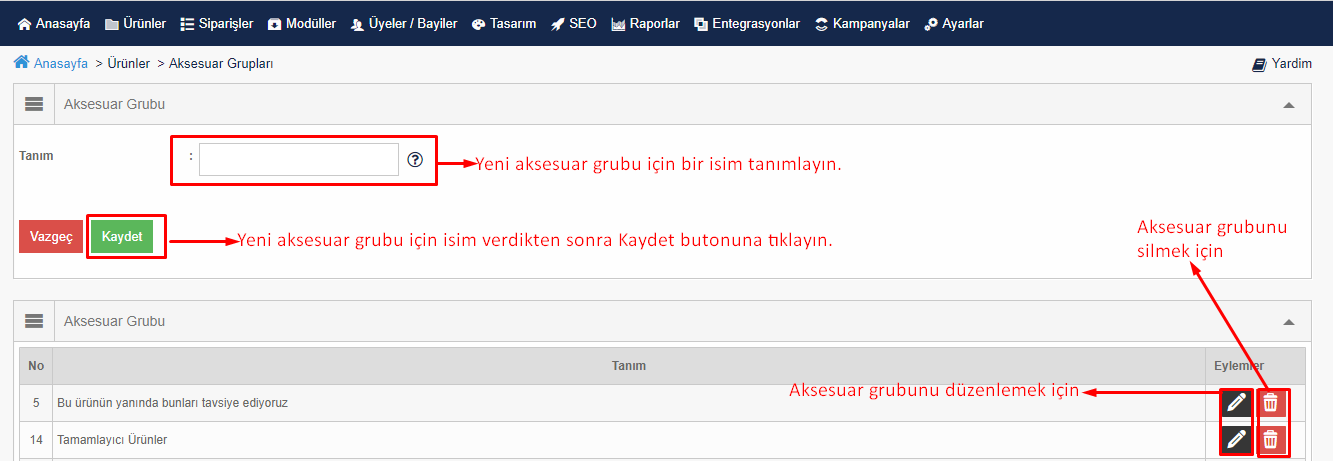Click the hamburger icon of the lower Aksesuar Grubu panel
Image resolution: width=1333 pixels, height=461 pixels.
[34, 321]
